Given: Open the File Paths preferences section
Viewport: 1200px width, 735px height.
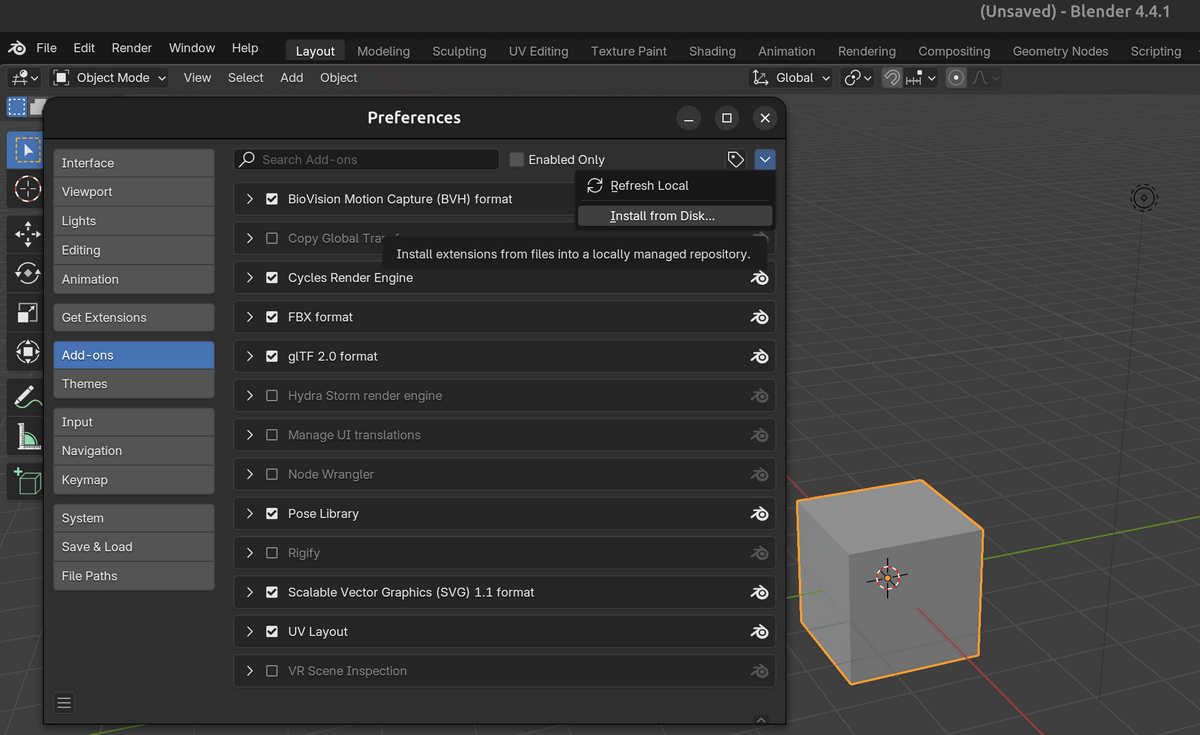Looking at the screenshot, I should pos(134,576).
